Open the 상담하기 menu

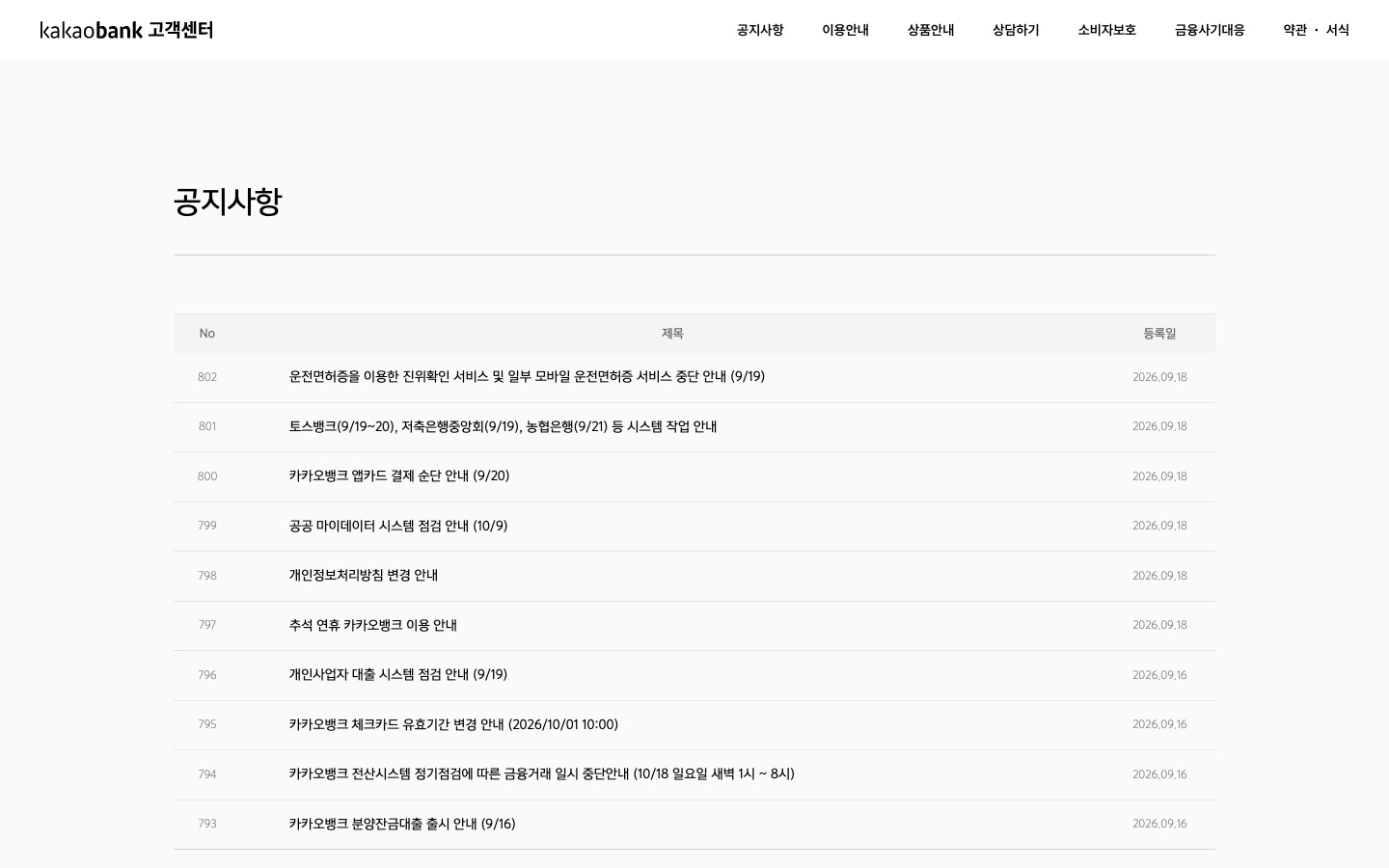point(1016,30)
